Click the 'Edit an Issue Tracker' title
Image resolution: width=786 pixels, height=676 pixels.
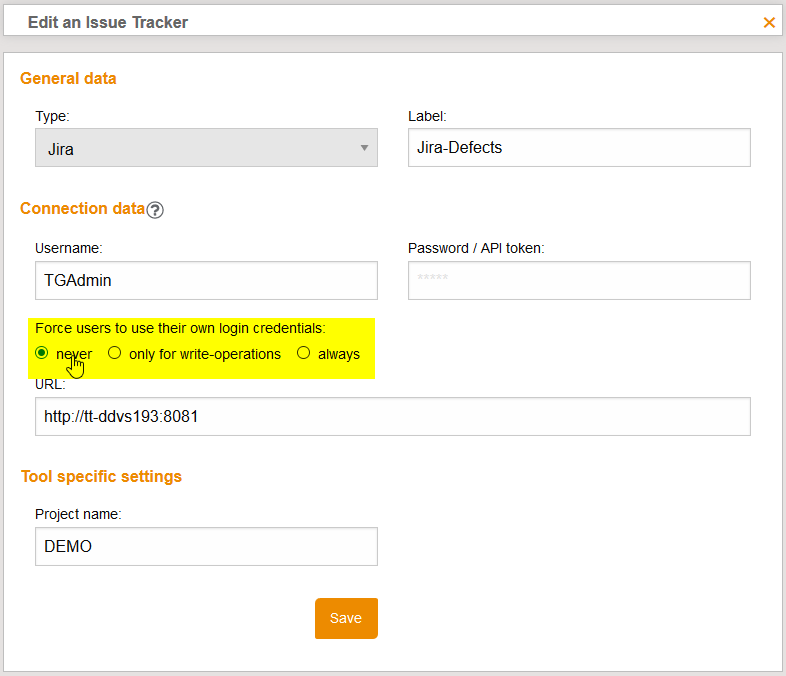(x=108, y=22)
